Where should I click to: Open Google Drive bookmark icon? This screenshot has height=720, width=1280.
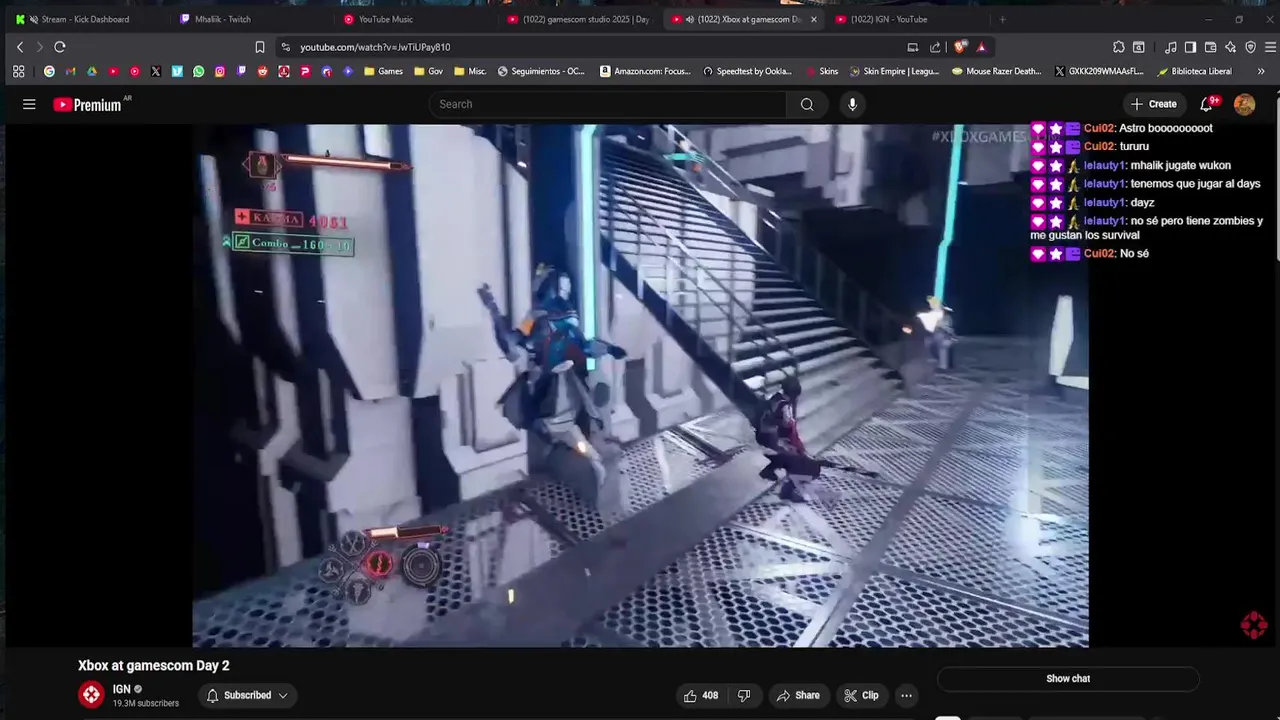point(92,71)
